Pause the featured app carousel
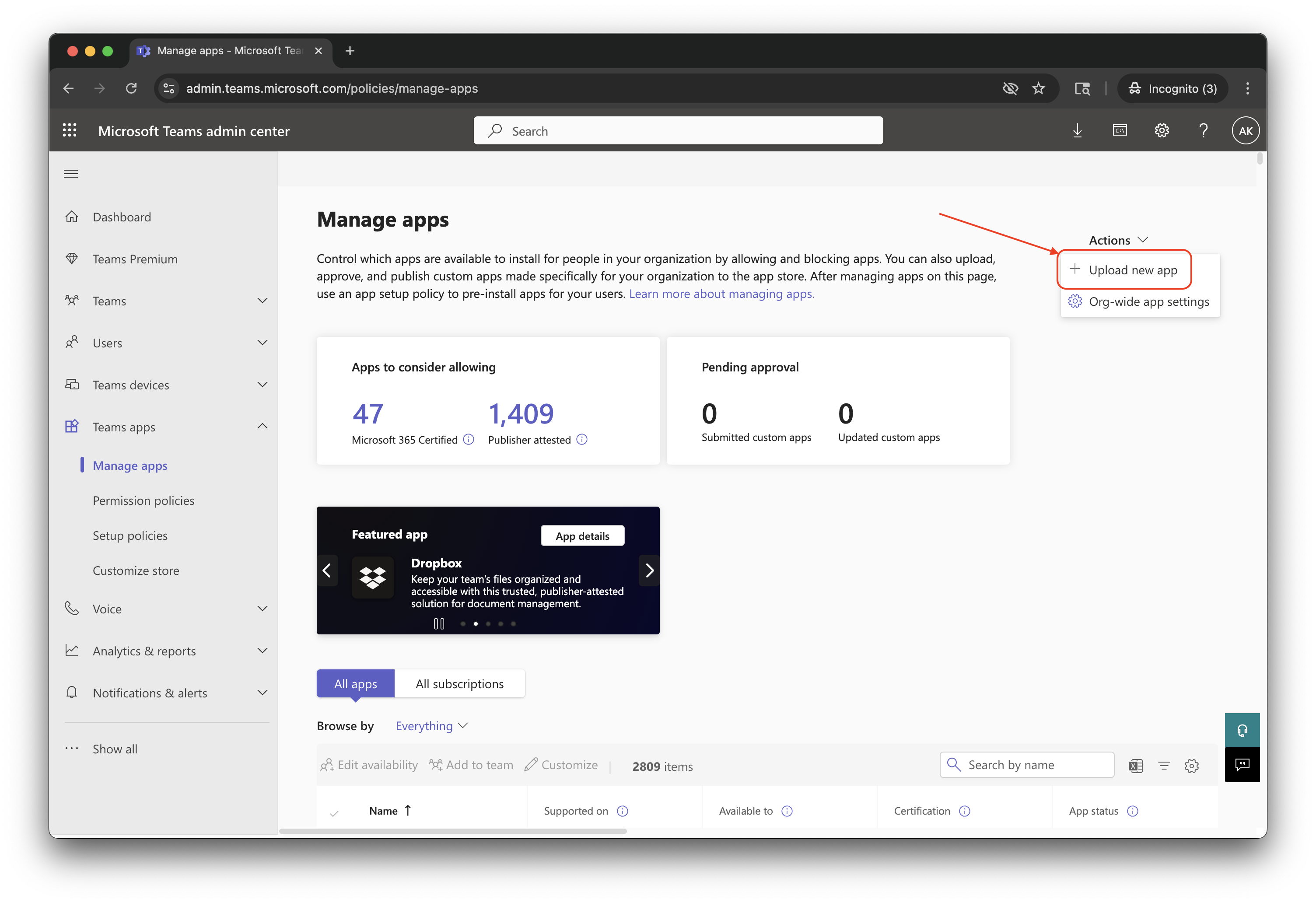Image resolution: width=1316 pixels, height=903 pixels. point(439,623)
